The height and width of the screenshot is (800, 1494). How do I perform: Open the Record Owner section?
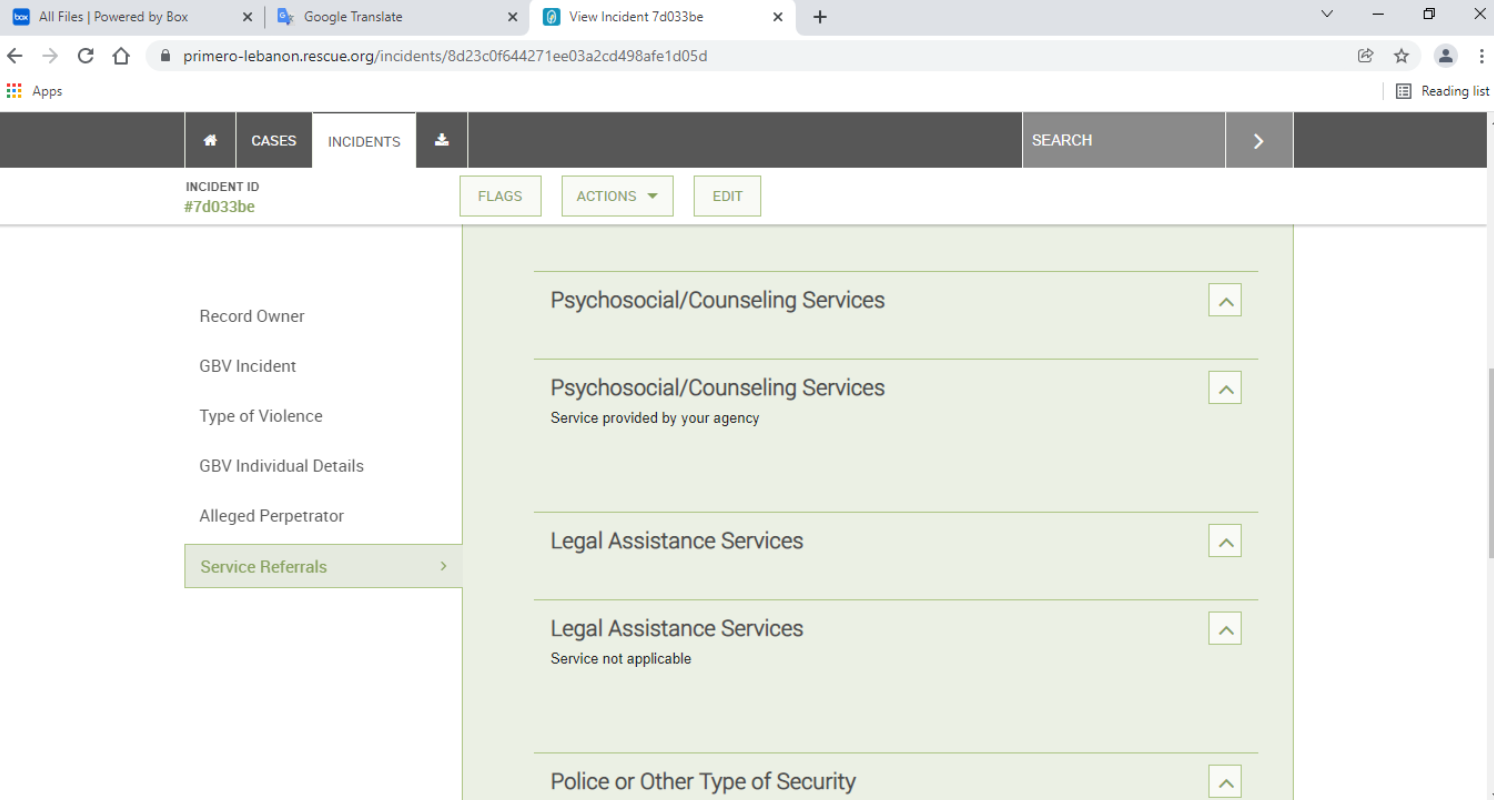(252, 316)
